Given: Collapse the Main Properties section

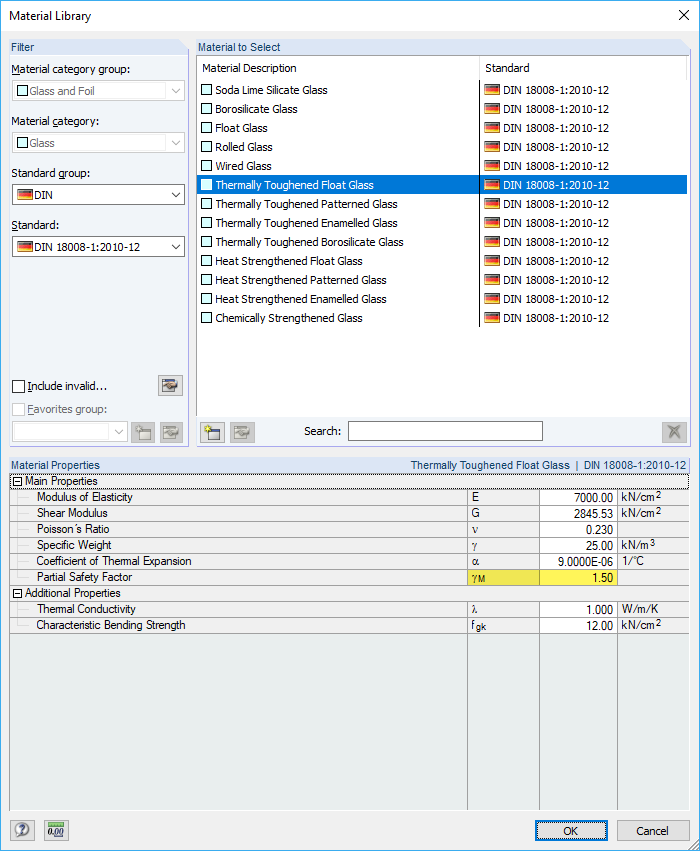Looking at the screenshot, I should [x=17, y=481].
